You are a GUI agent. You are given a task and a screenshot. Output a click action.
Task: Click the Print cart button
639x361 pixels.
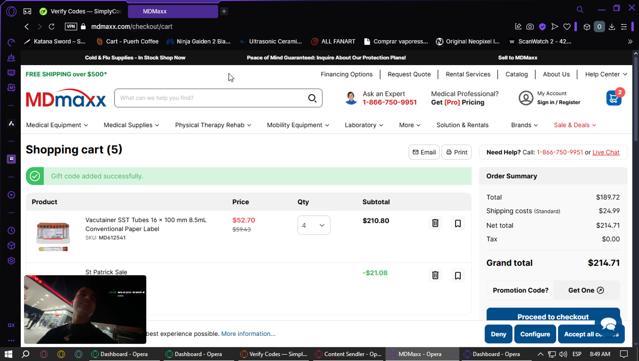pyautogui.click(x=456, y=152)
